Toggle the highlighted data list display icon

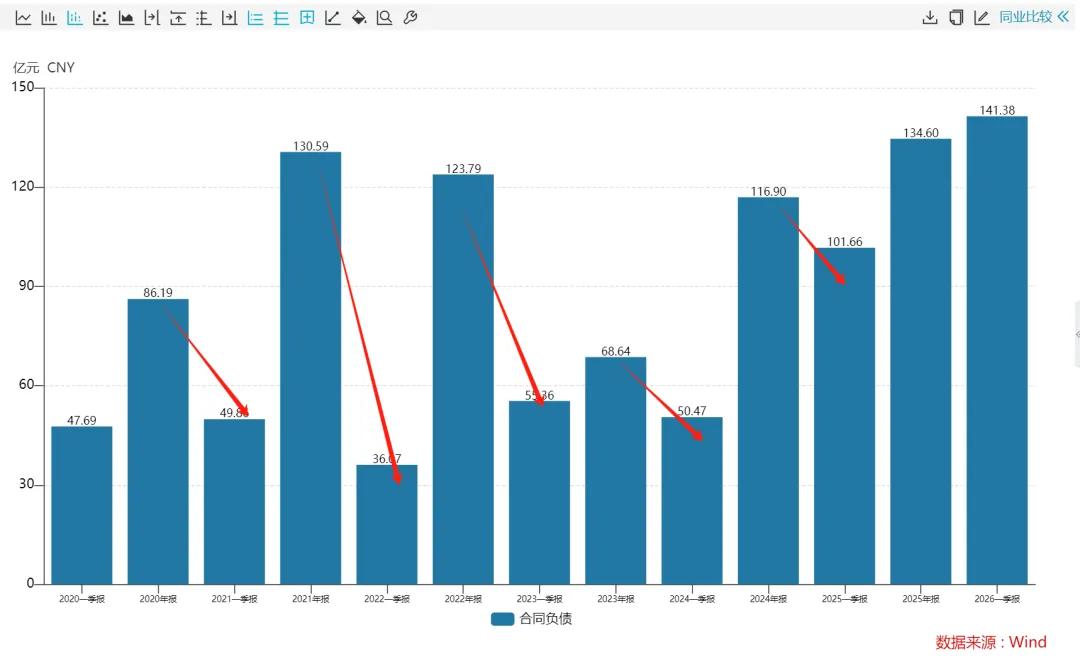coord(256,18)
